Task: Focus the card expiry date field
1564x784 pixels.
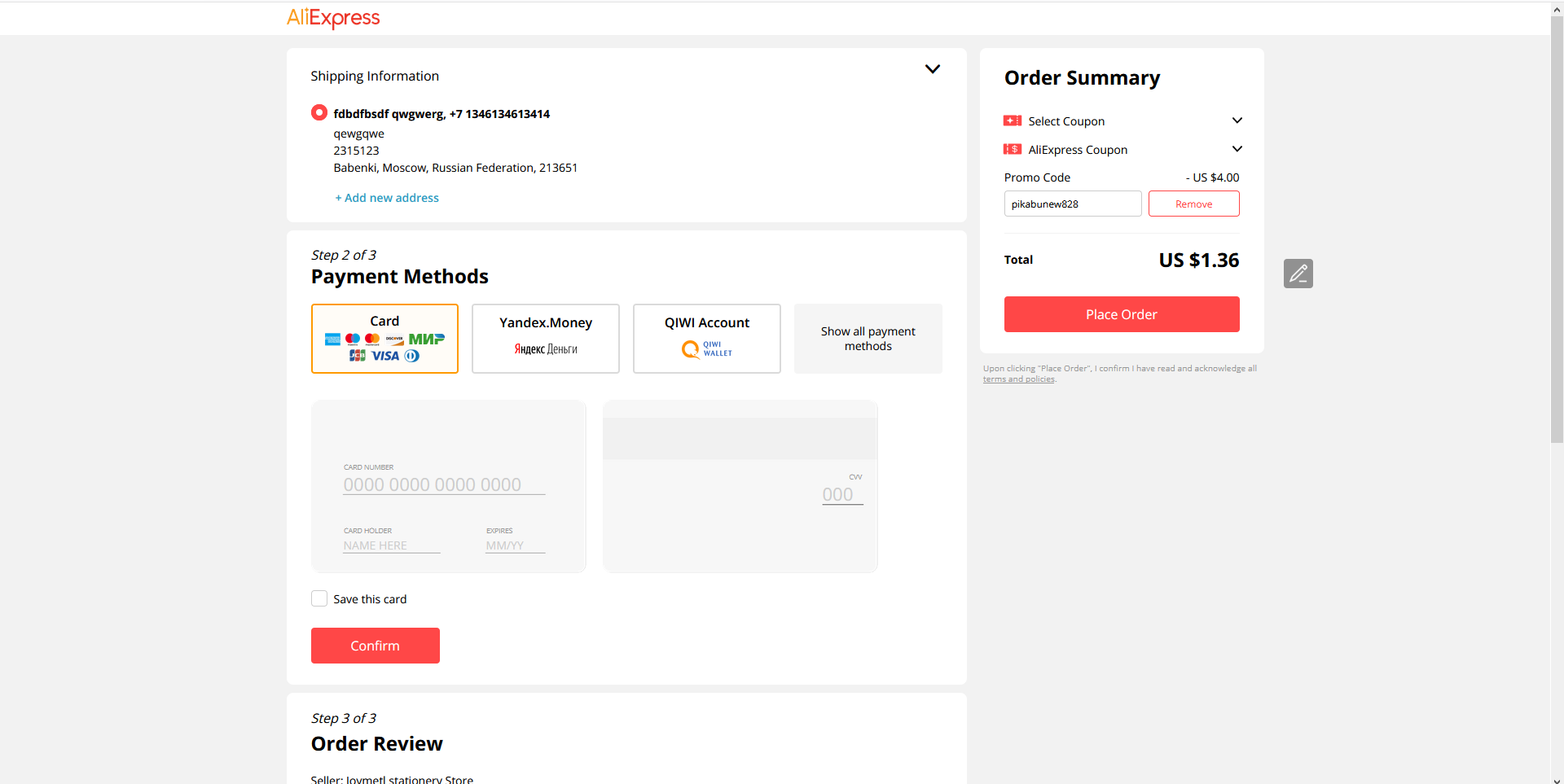Action: pos(516,545)
